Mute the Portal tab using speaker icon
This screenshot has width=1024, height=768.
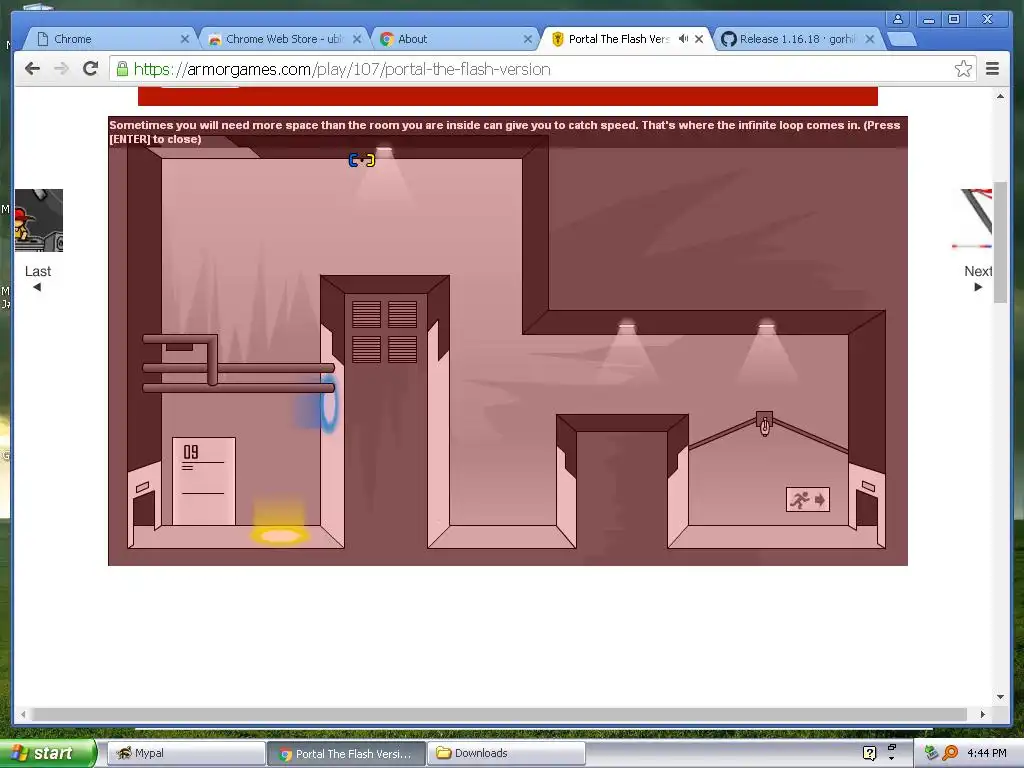682,39
